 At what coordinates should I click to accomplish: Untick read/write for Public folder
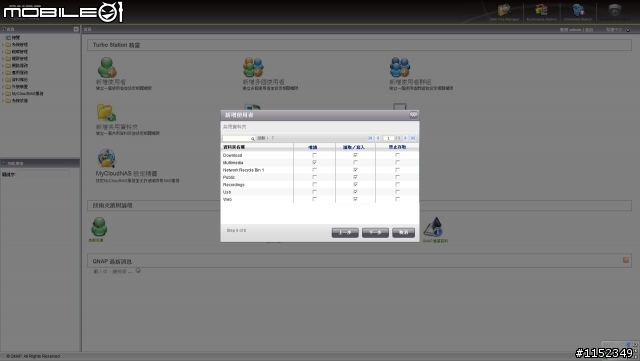pyautogui.click(x=356, y=177)
